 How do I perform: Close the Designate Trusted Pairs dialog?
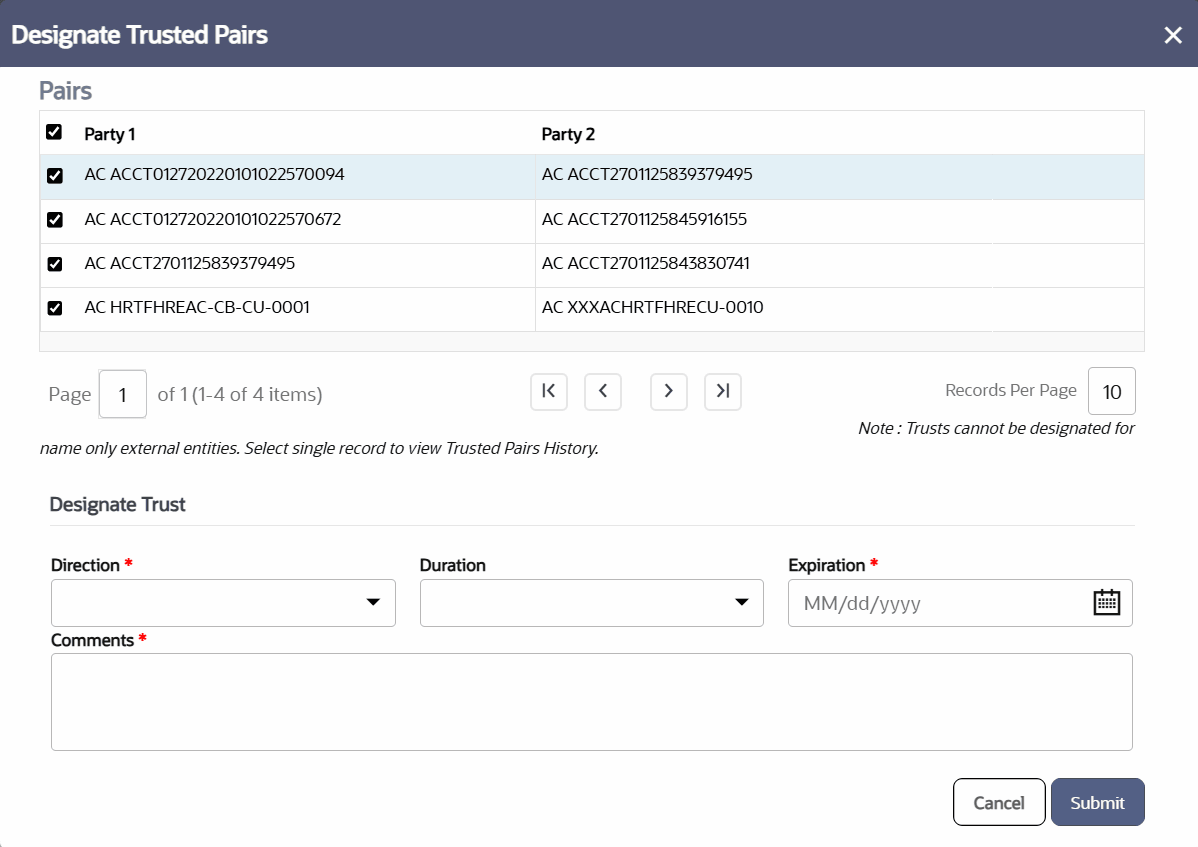(x=1173, y=34)
